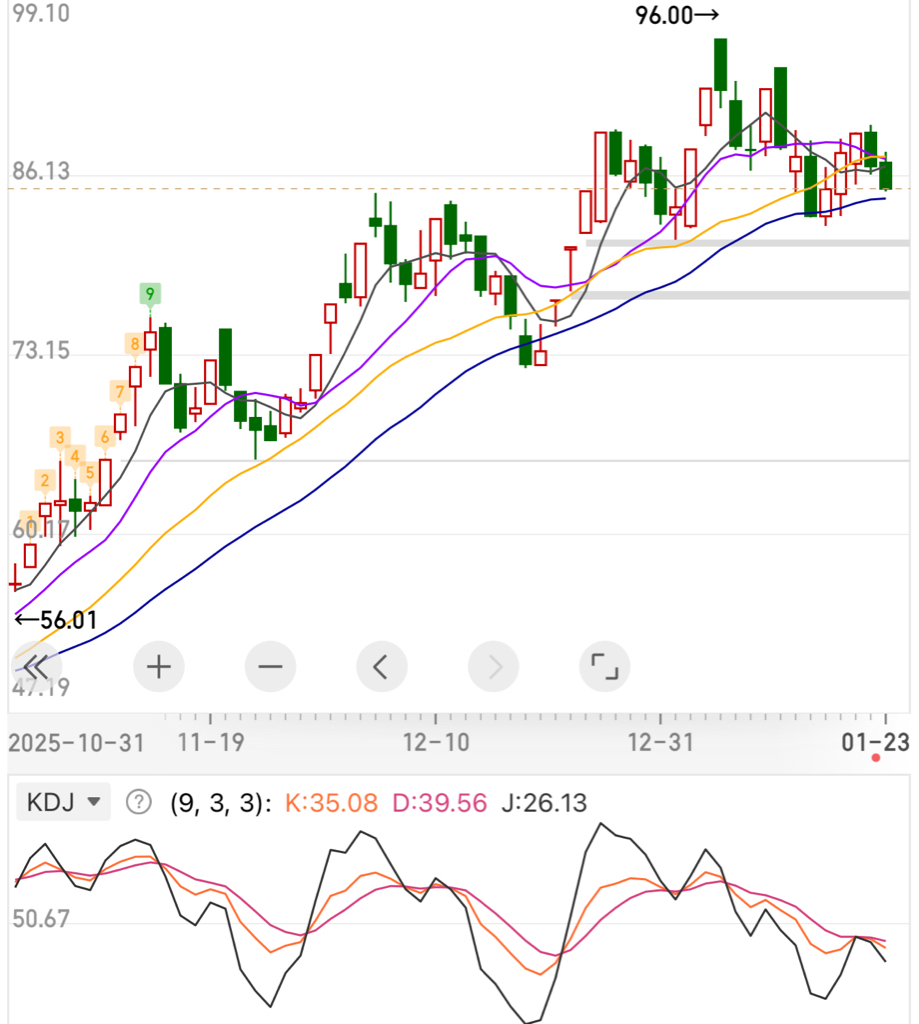Click the 2025-10-31 start date label
This screenshot has width=919, height=1024.
pyautogui.click(x=76, y=743)
